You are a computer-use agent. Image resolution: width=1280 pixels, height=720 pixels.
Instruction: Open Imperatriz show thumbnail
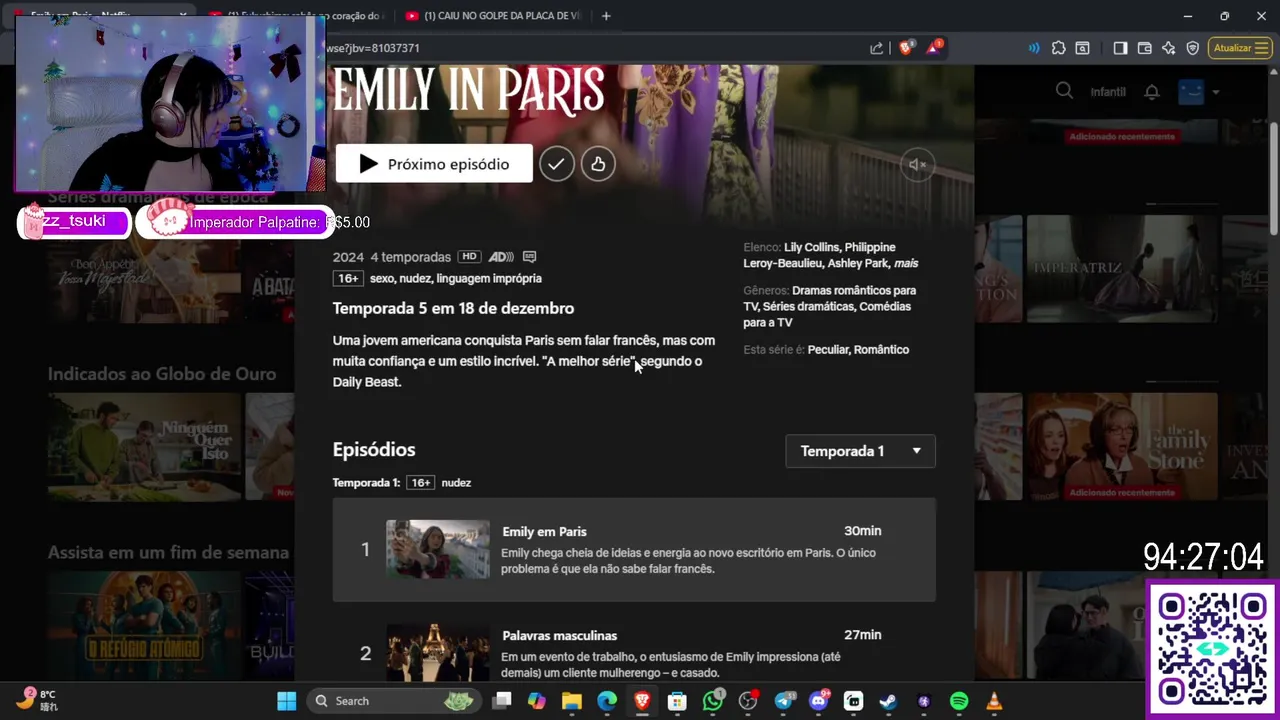coord(1122,268)
